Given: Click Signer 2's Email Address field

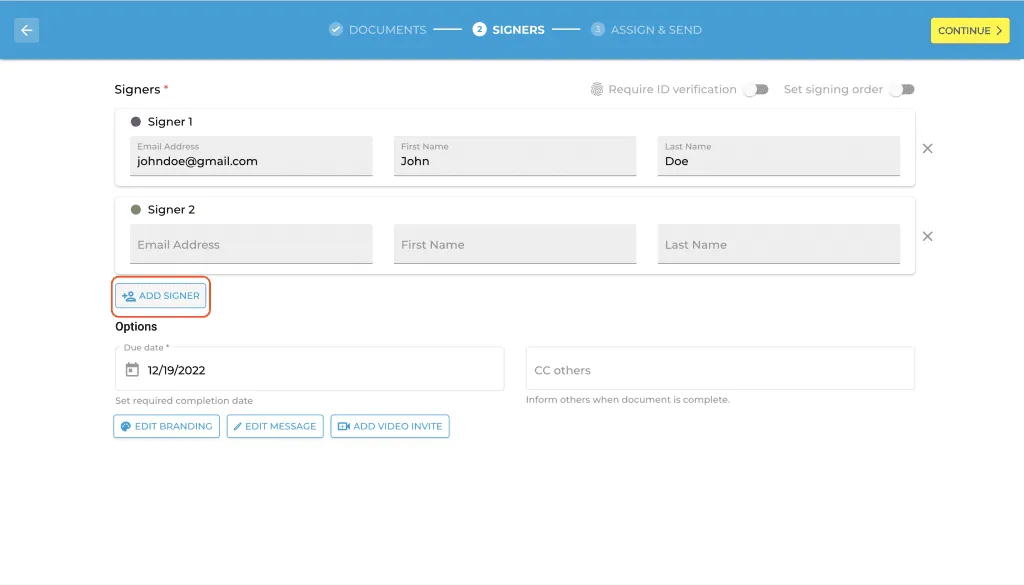Looking at the screenshot, I should [x=251, y=244].
